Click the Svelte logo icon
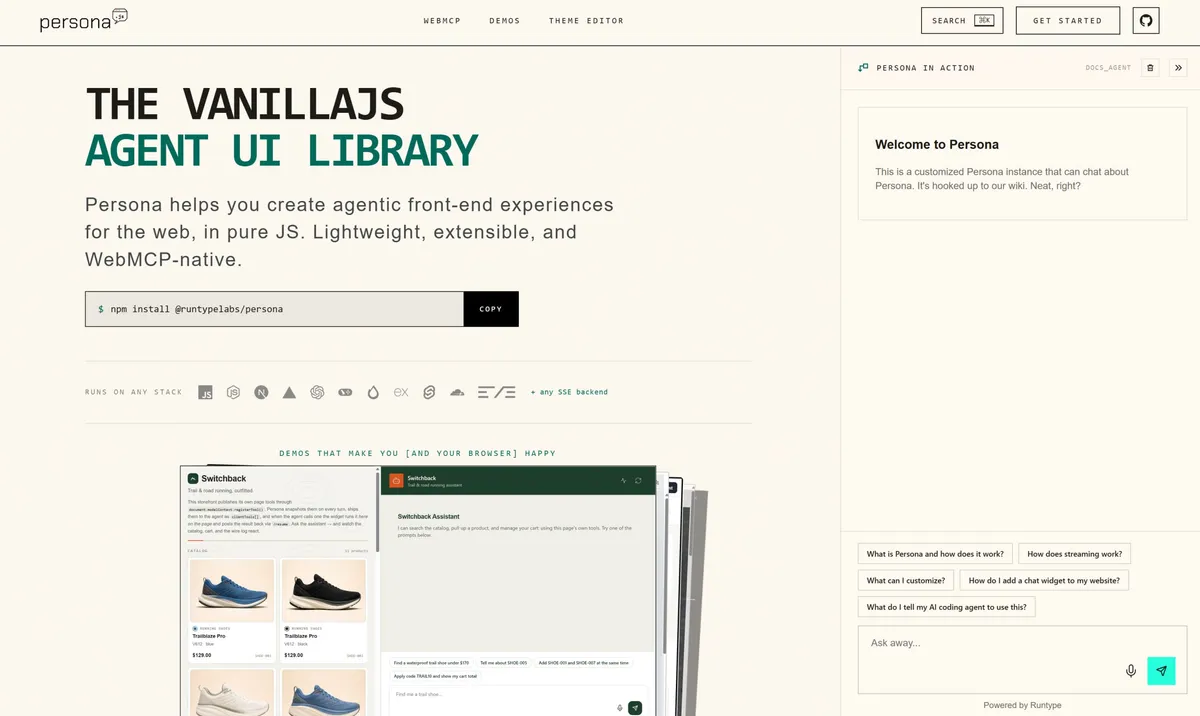The height and width of the screenshot is (716, 1200). (x=428, y=393)
